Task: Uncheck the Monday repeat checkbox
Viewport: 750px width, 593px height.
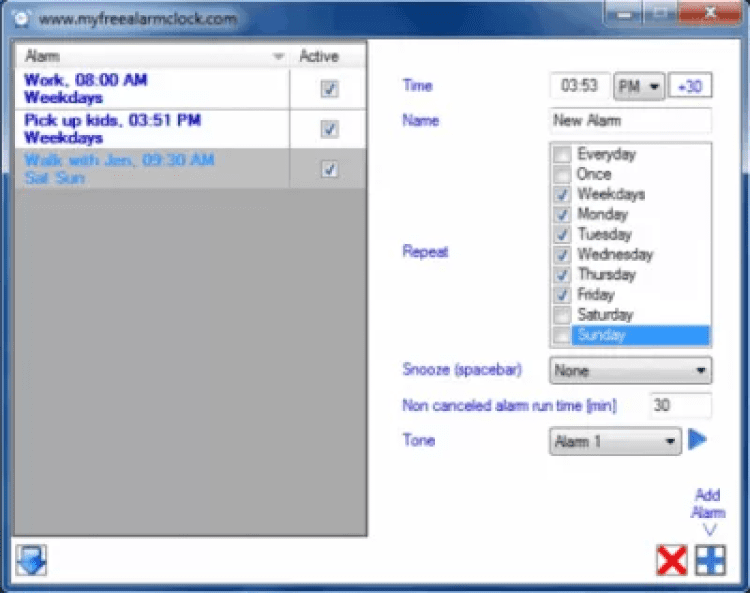Action: (562, 215)
